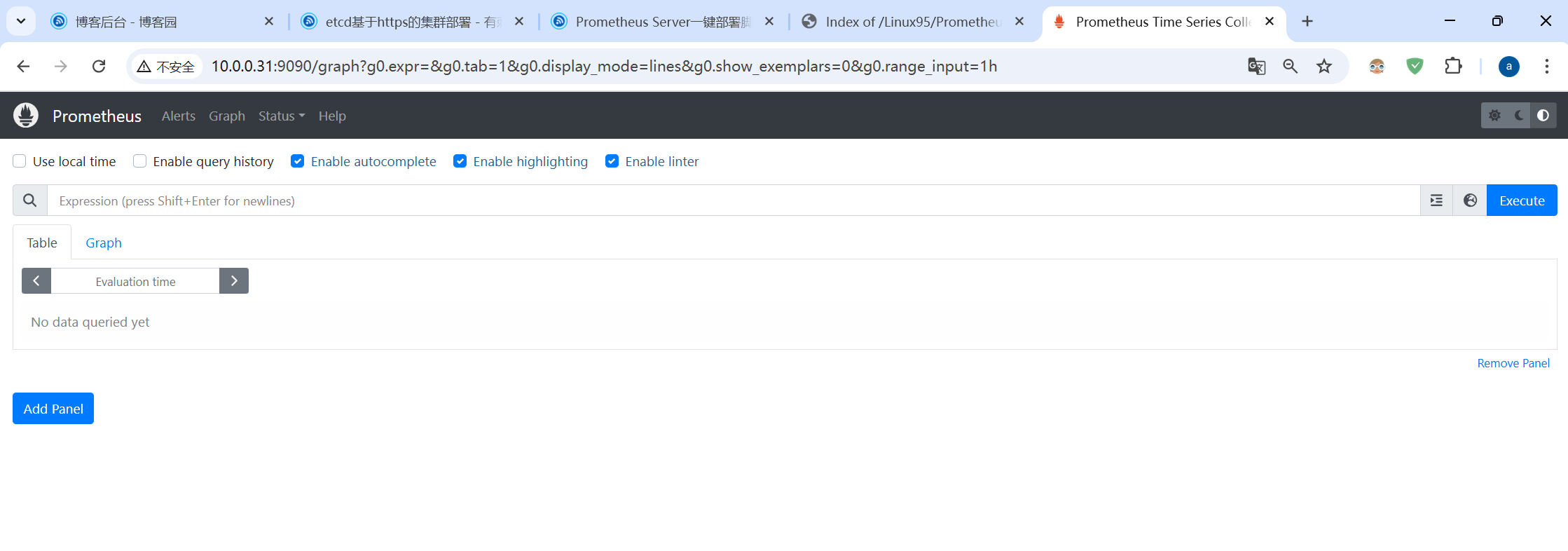Click the browser back arrow

click(x=23, y=67)
